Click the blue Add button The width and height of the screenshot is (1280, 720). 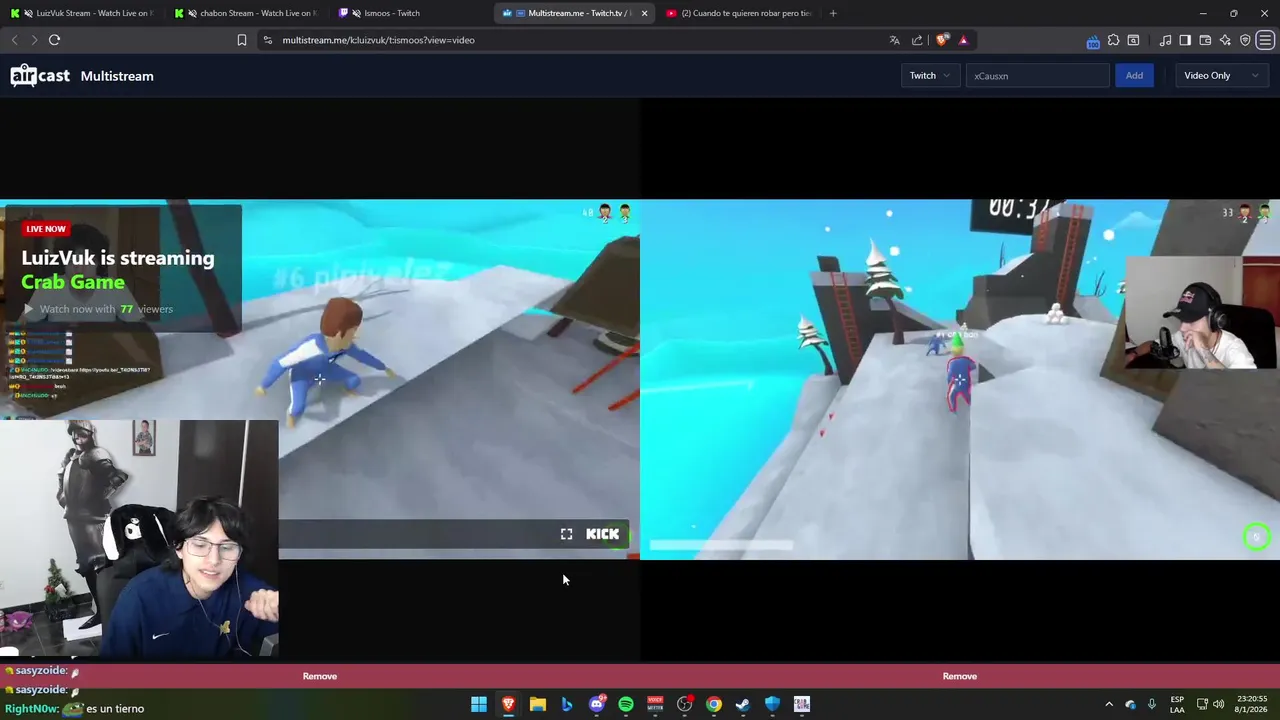pyautogui.click(x=1134, y=76)
